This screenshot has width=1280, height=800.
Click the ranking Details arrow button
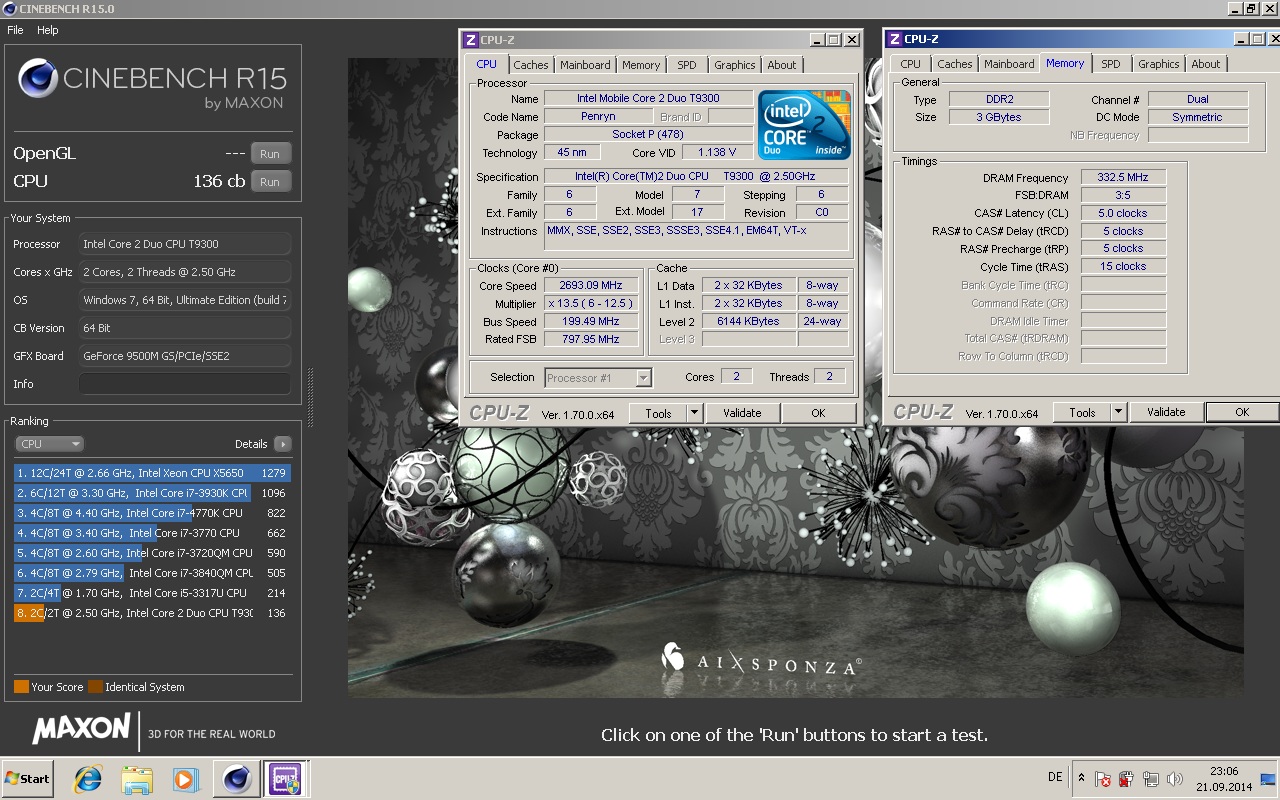pos(282,444)
